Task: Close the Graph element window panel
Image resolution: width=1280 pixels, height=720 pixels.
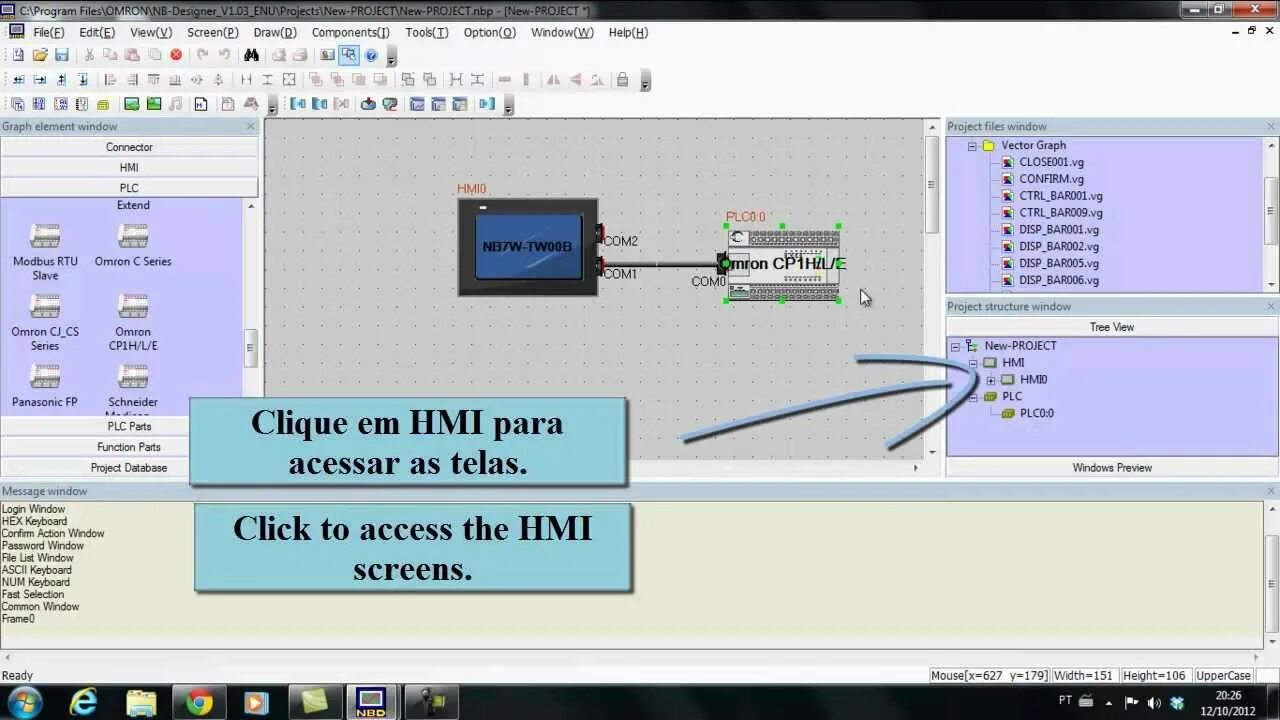Action: pos(251,127)
